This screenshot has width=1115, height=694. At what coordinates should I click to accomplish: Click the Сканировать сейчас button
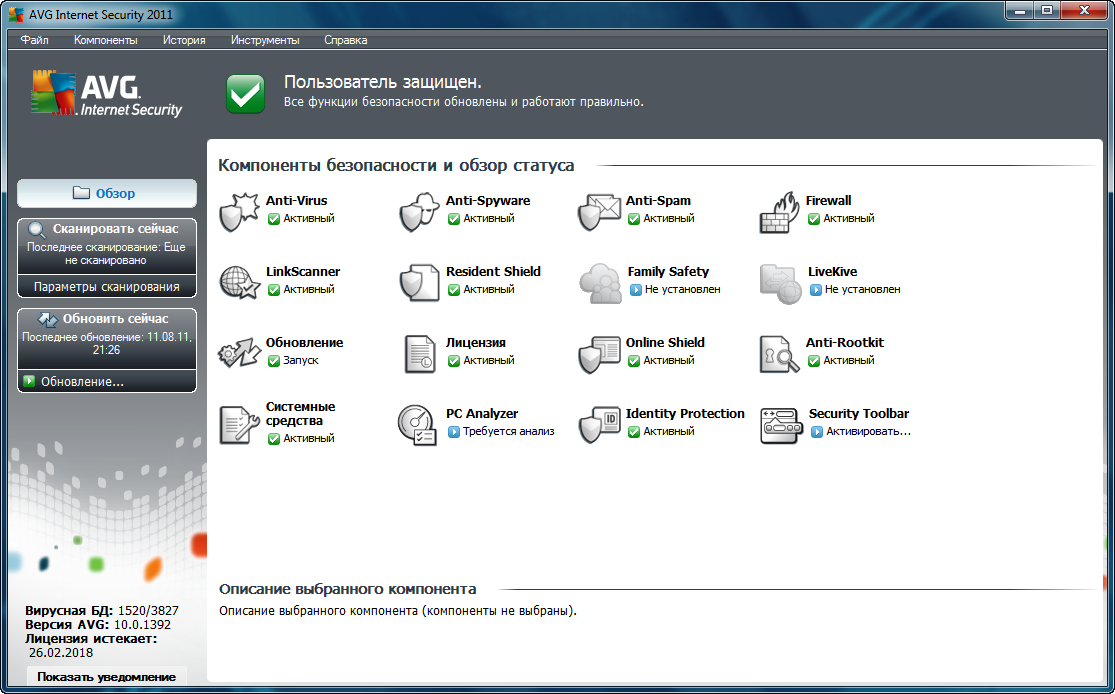pos(107,229)
